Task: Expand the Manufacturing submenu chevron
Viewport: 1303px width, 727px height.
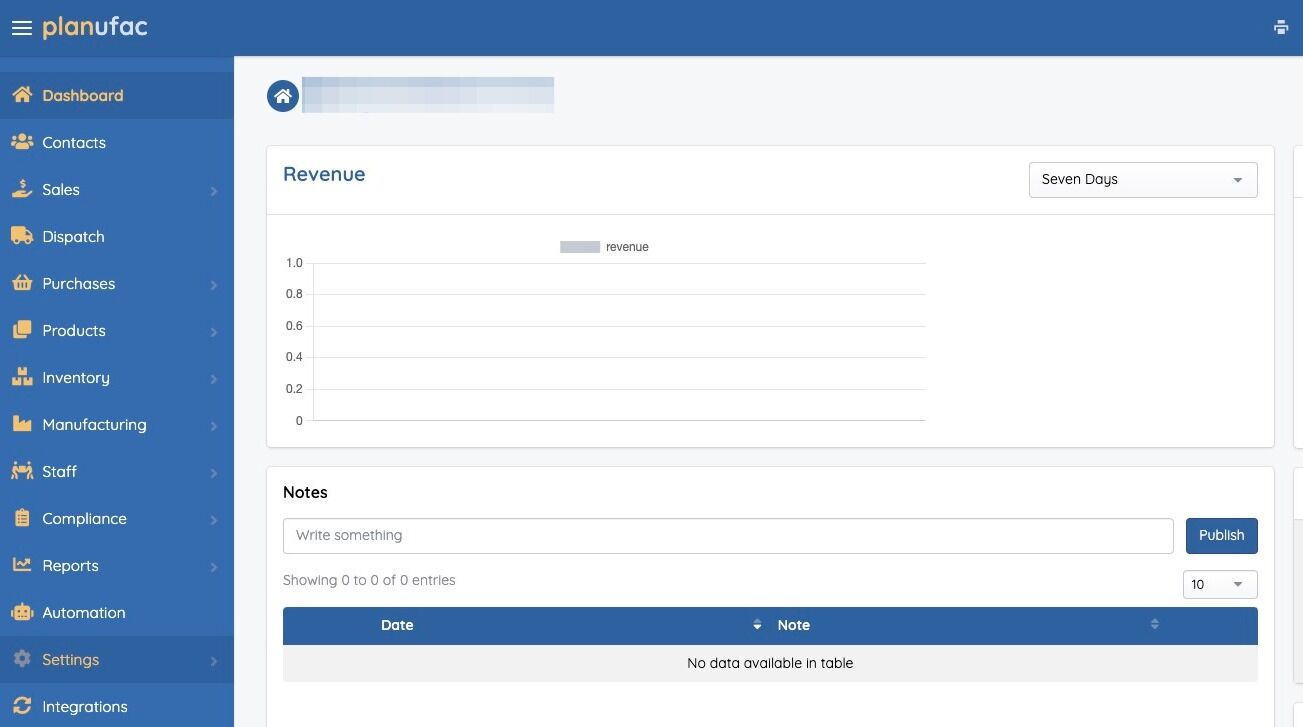Action: [x=214, y=425]
